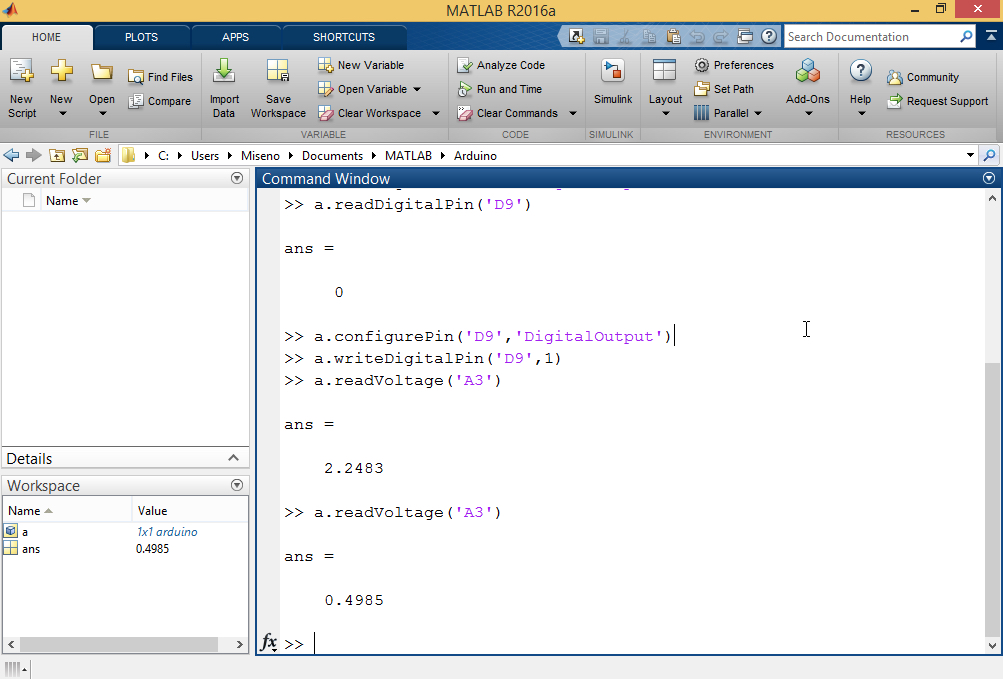1003x679 pixels.
Task: Switch to the SHORTCUTS tab
Action: click(344, 37)
